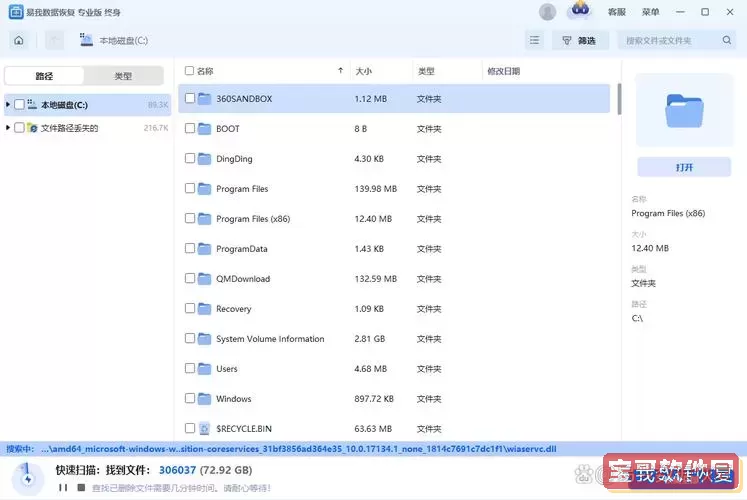Click the lost-path folder icon in tree
Viewport: 747px width, 500px height.
32,128
